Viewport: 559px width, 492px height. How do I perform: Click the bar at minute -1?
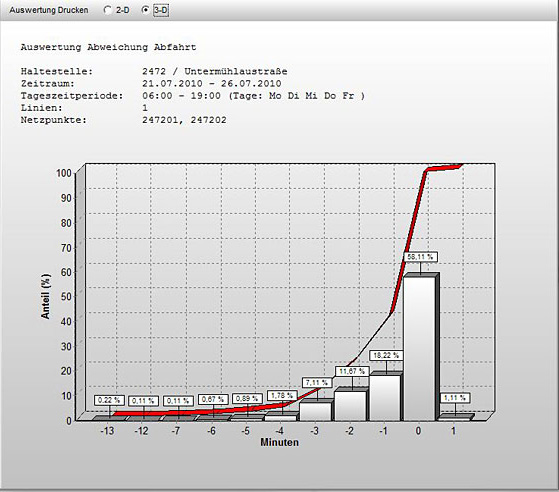[386, 397]
